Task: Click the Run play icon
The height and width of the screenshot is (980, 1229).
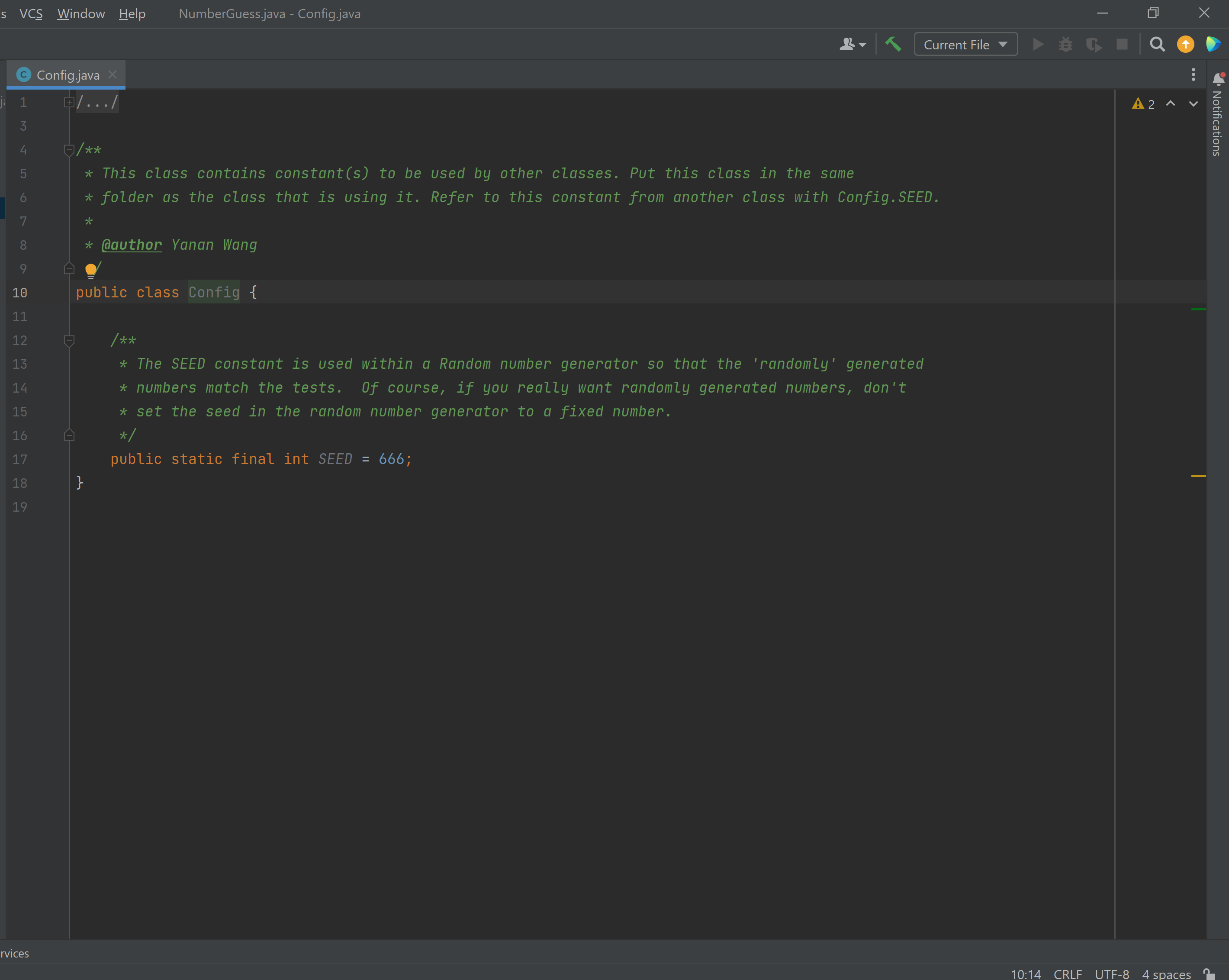Action: (1038, 45)
